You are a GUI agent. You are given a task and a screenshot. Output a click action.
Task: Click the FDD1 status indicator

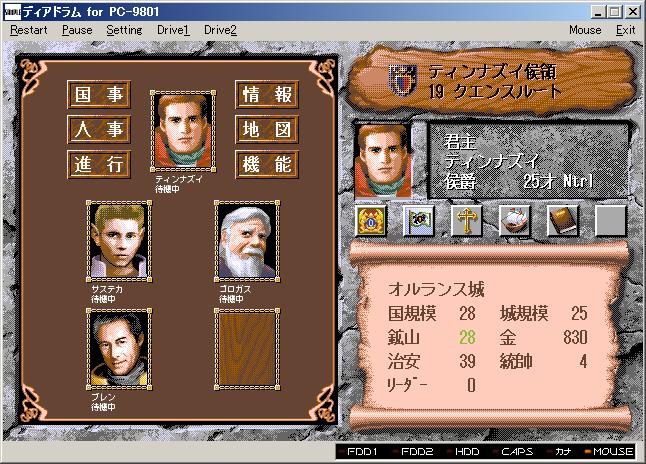pyautogui.click(x=358, y=452)
